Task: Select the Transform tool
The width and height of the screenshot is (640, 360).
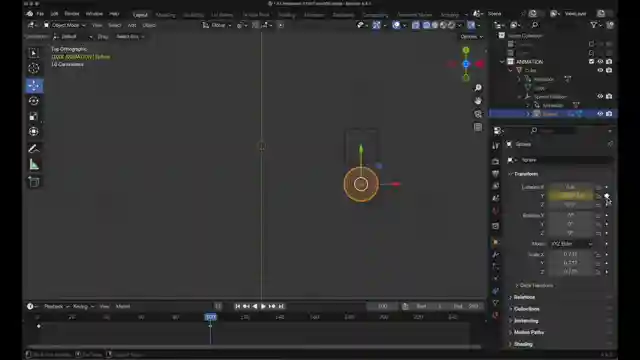Action: coord(34,132)
